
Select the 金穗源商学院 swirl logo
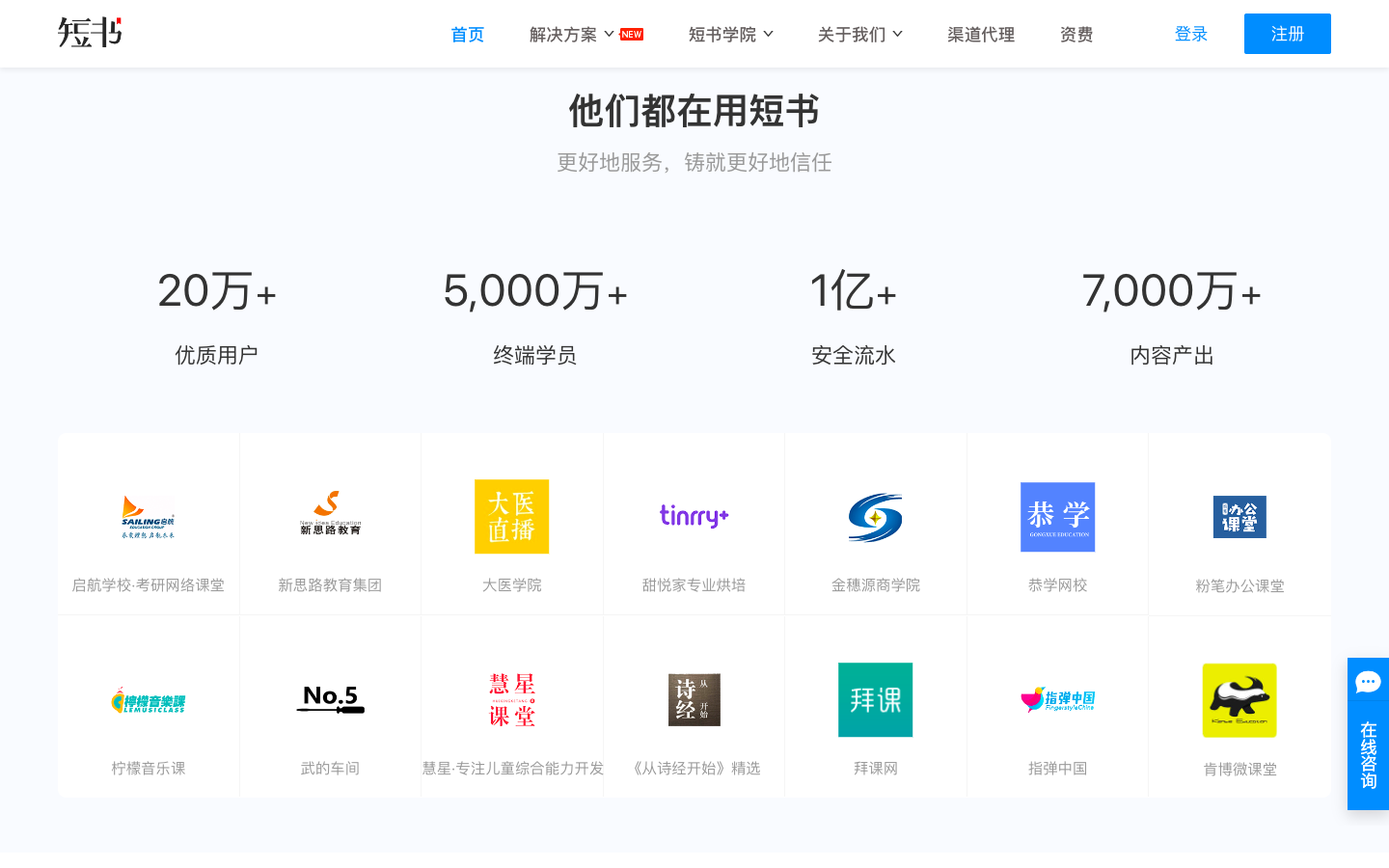coord(875,517)
